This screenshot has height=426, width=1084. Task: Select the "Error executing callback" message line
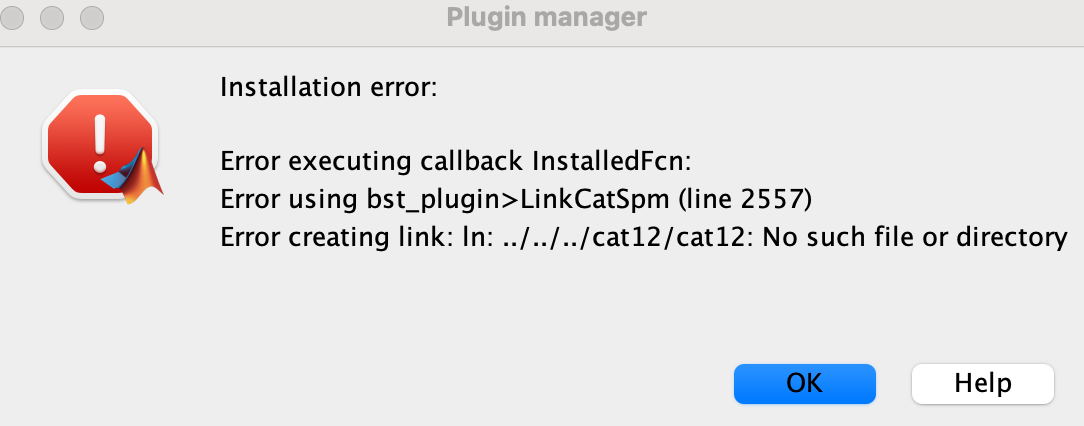coord(456,163)
